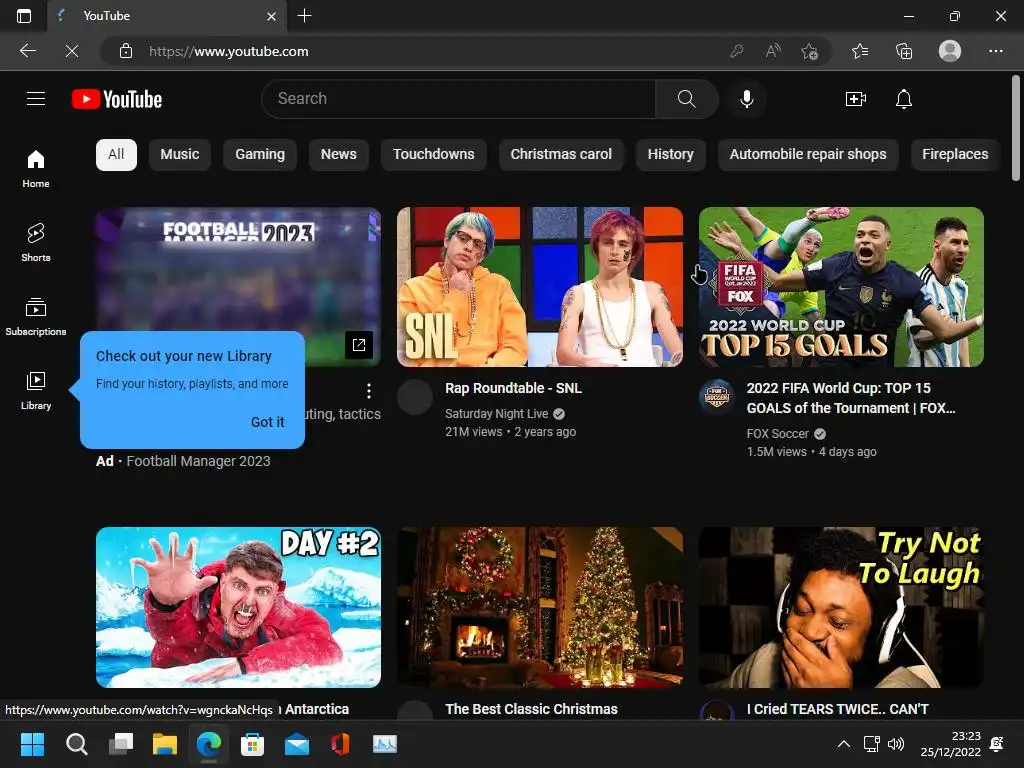This screenshot has width=1024, height=768.
Task: Open the 2022 FIFA World Cup TOP 15 title
Action: click(851, 398)
